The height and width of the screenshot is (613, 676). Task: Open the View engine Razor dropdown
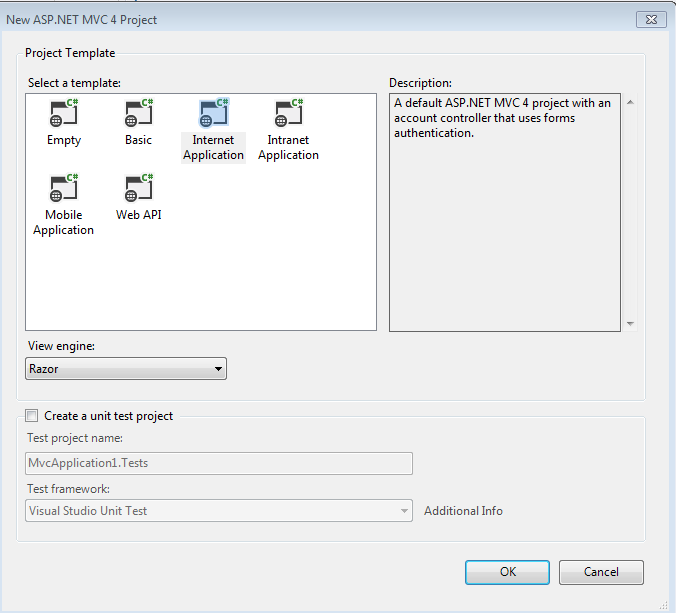(x=126, y=369)
